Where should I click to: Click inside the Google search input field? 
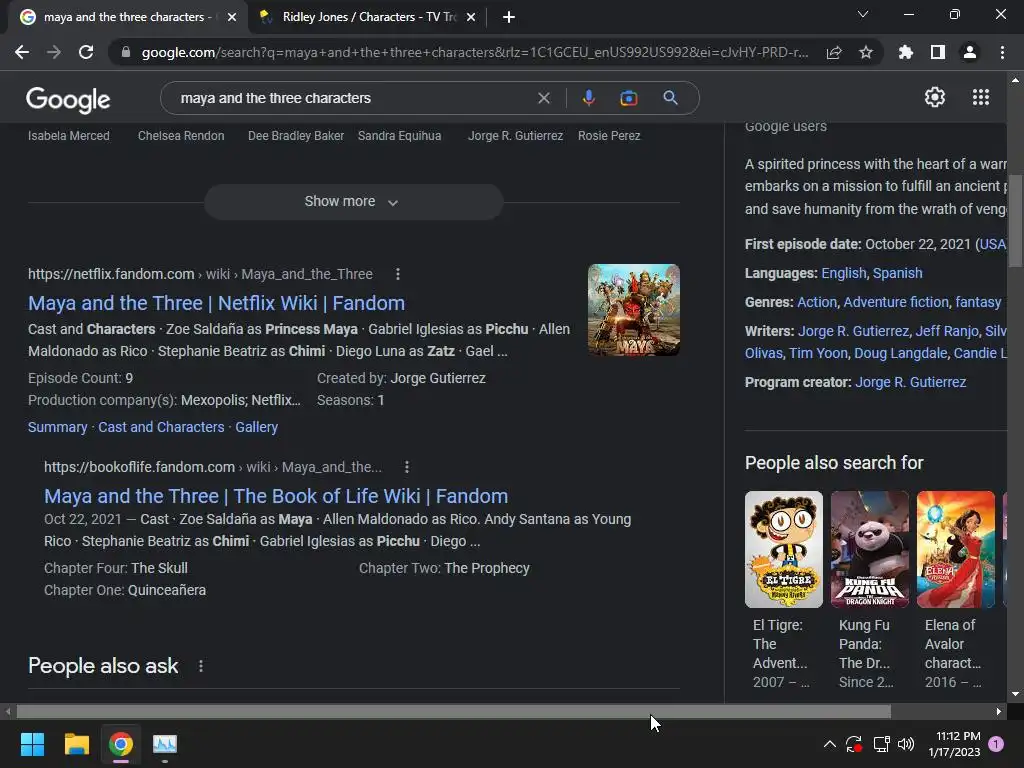(353, 98)
